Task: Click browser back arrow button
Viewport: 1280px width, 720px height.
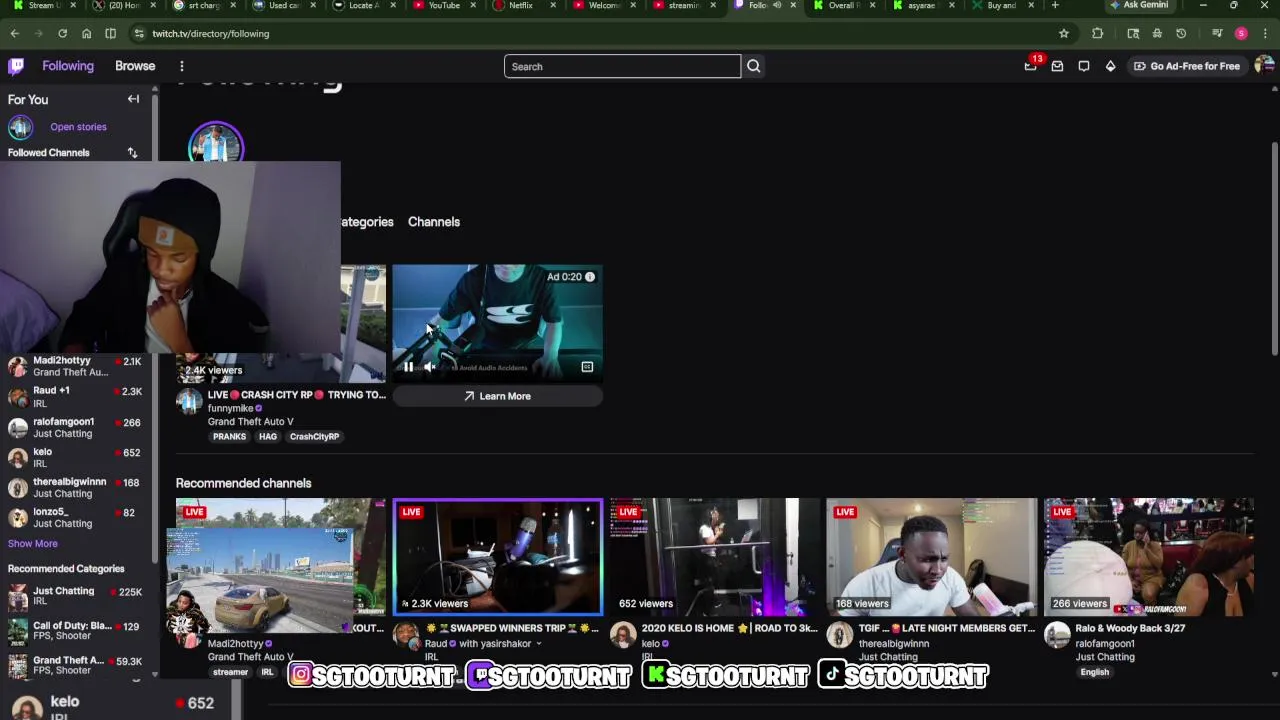Action: [x=14, y=33]
